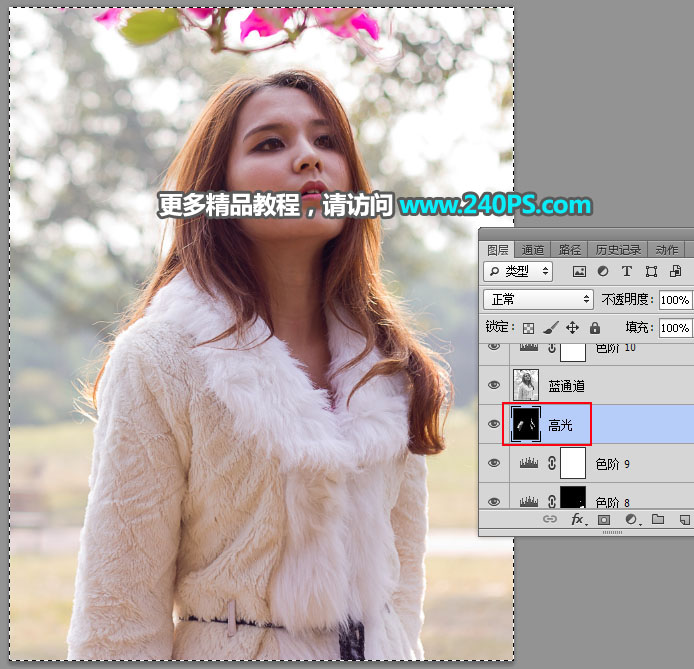Viewport: 694px width, 669px height.
Task: Filter layers by adjustment layer icon
Action: click(x=603, y=271)
